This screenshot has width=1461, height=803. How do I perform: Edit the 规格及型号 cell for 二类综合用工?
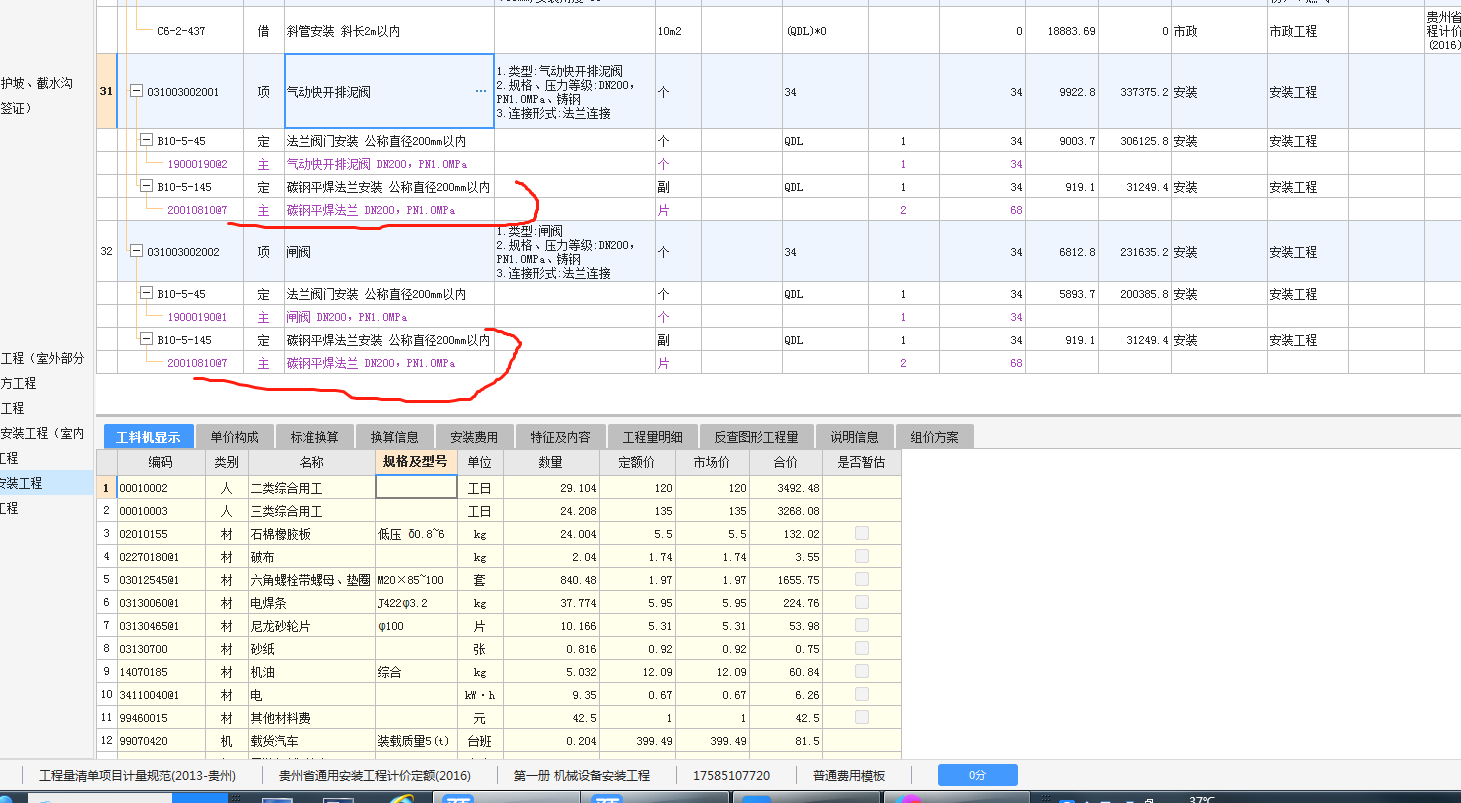pos(415,487)
